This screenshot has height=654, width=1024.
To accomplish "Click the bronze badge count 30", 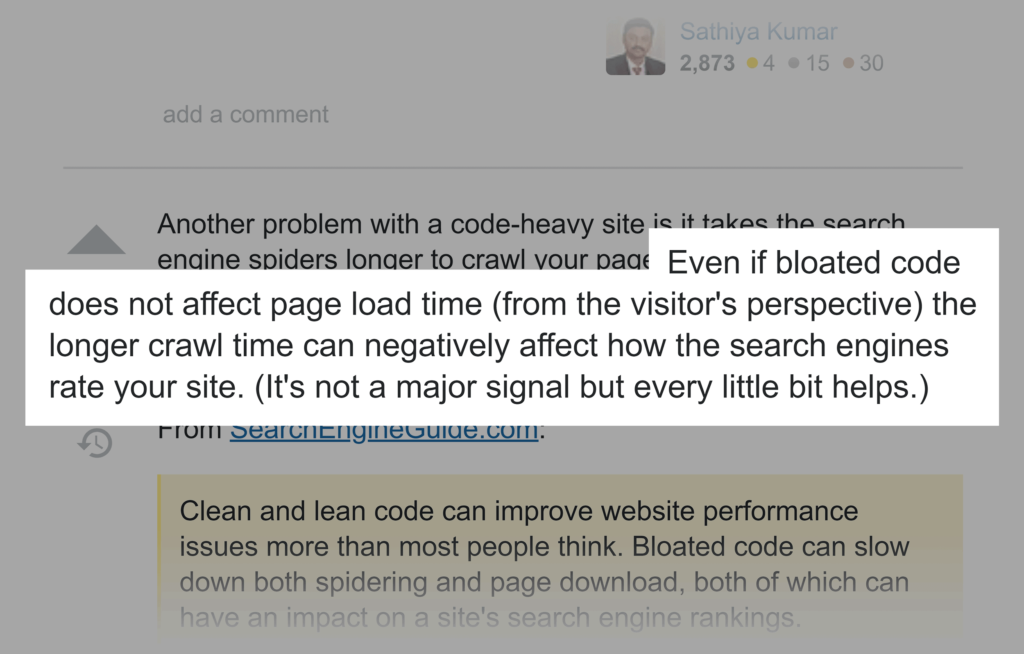I will click(871, 63).
